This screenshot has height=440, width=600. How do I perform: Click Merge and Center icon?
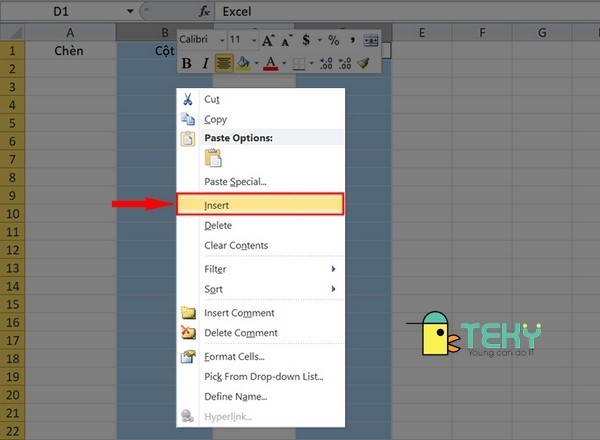click(371, 40)
